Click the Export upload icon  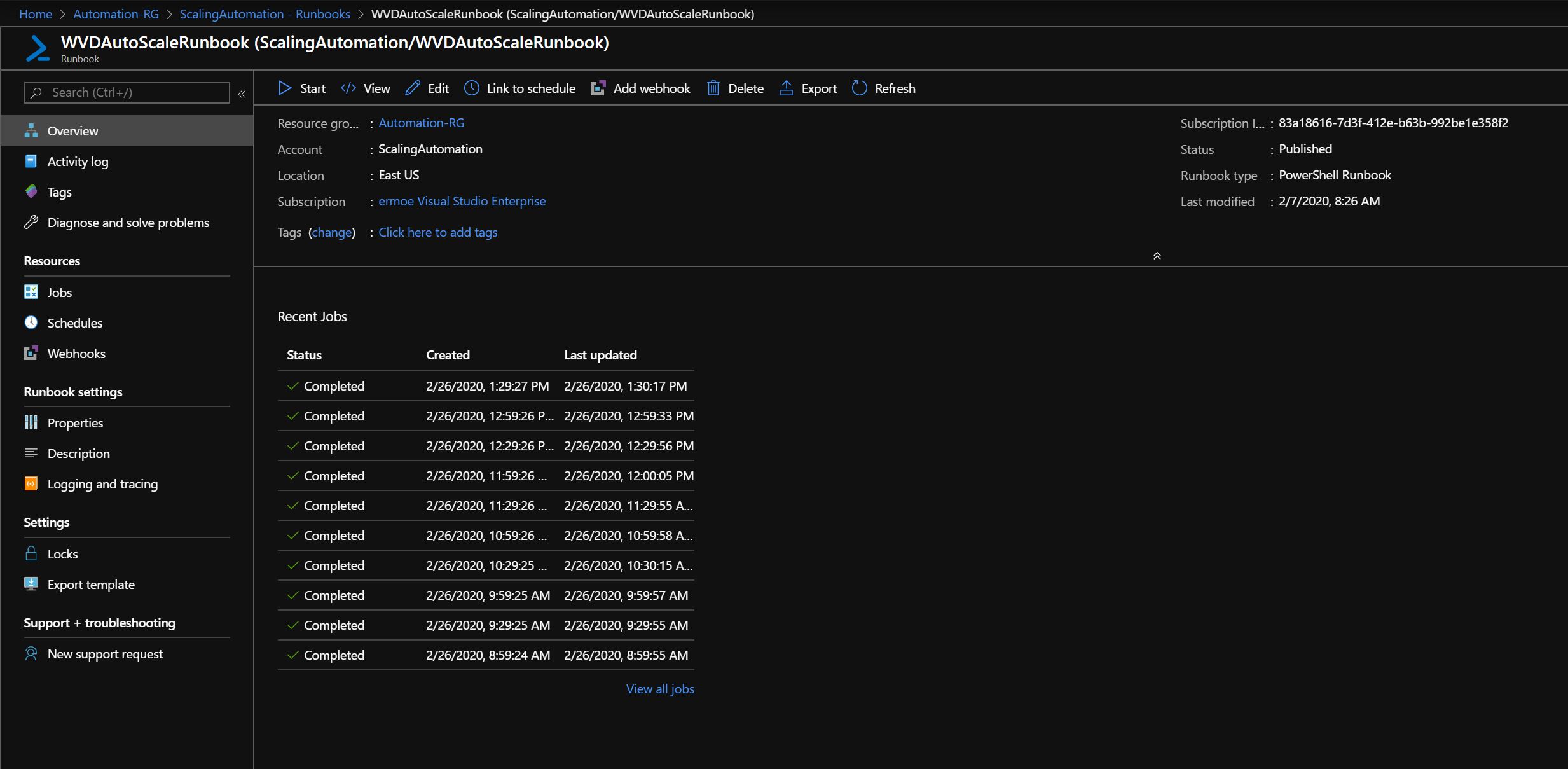[x=787, y=88]
